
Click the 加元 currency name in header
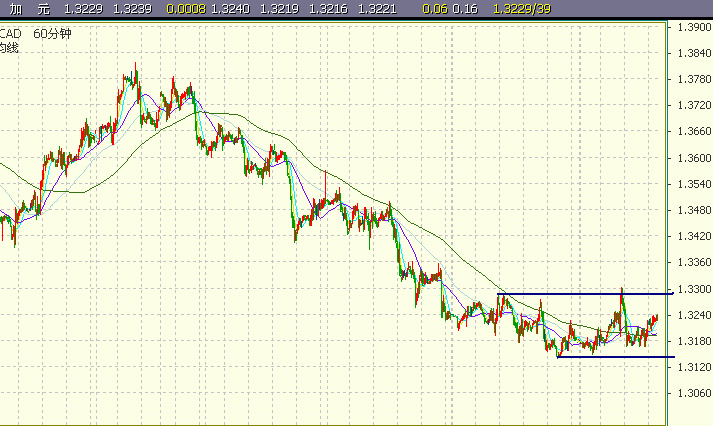point(29,9)
